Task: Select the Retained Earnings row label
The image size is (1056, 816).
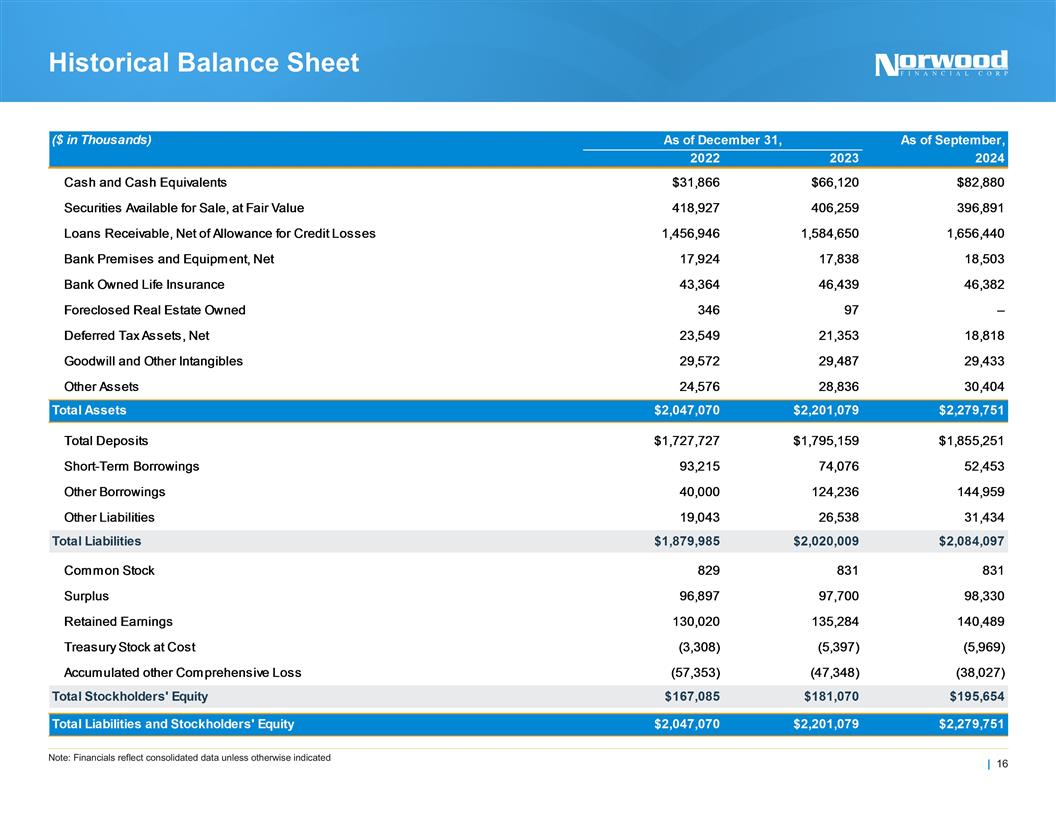Action: (x=118, y=622)
